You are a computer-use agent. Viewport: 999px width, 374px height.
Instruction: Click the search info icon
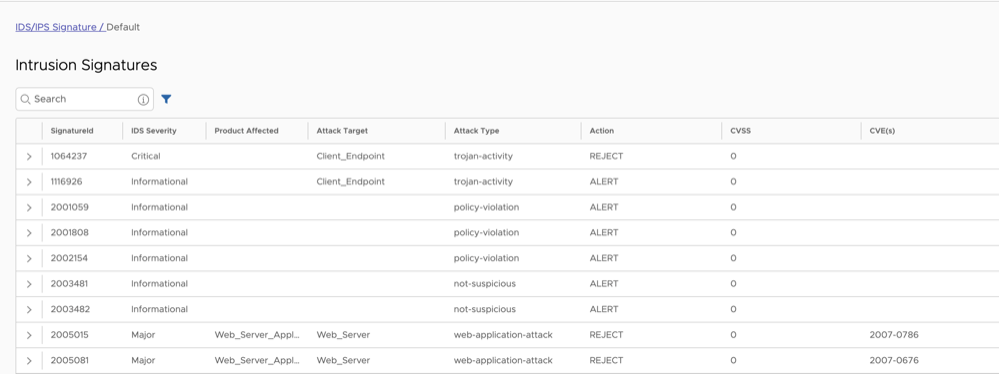pos(143,99)
